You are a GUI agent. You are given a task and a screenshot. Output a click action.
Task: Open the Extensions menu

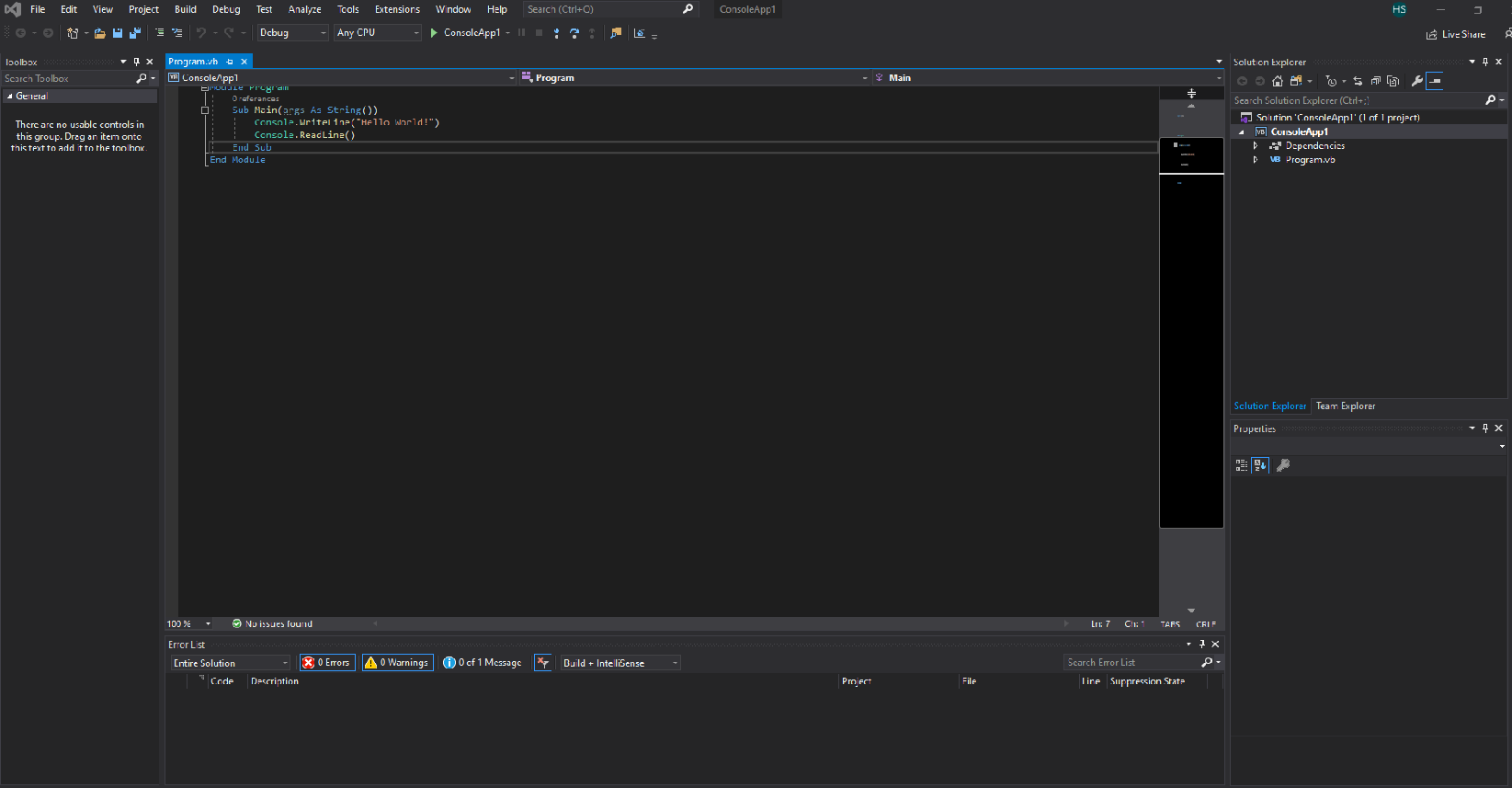click(x=397, y=9)
